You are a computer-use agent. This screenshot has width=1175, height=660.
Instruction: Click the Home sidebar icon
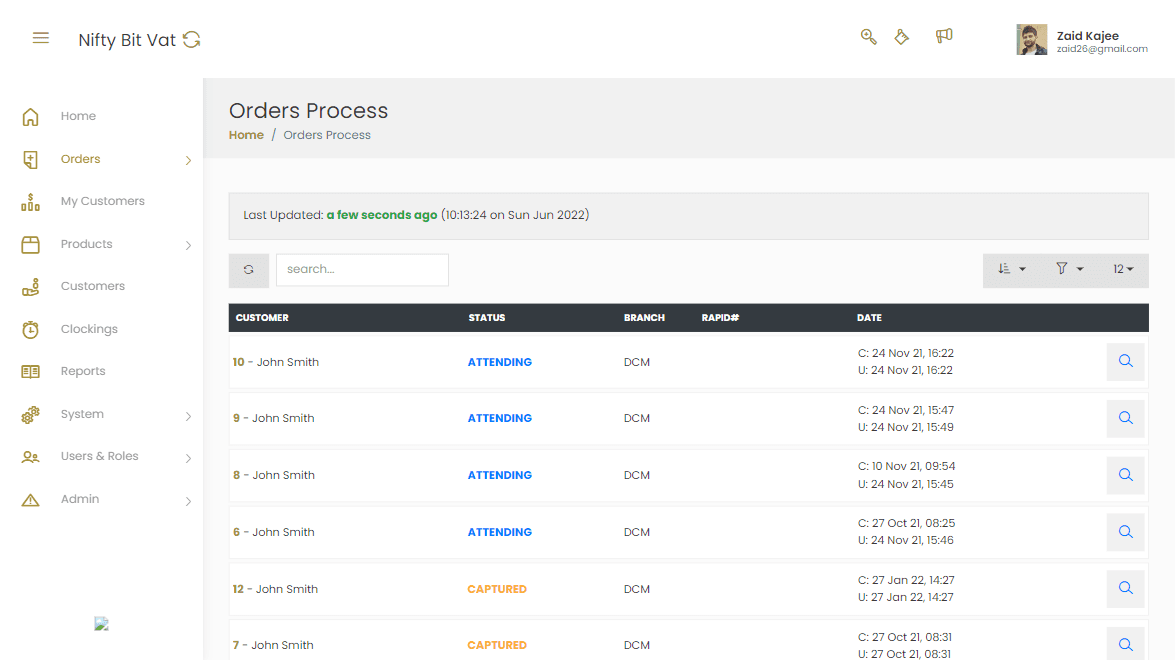tap(31, 117)
